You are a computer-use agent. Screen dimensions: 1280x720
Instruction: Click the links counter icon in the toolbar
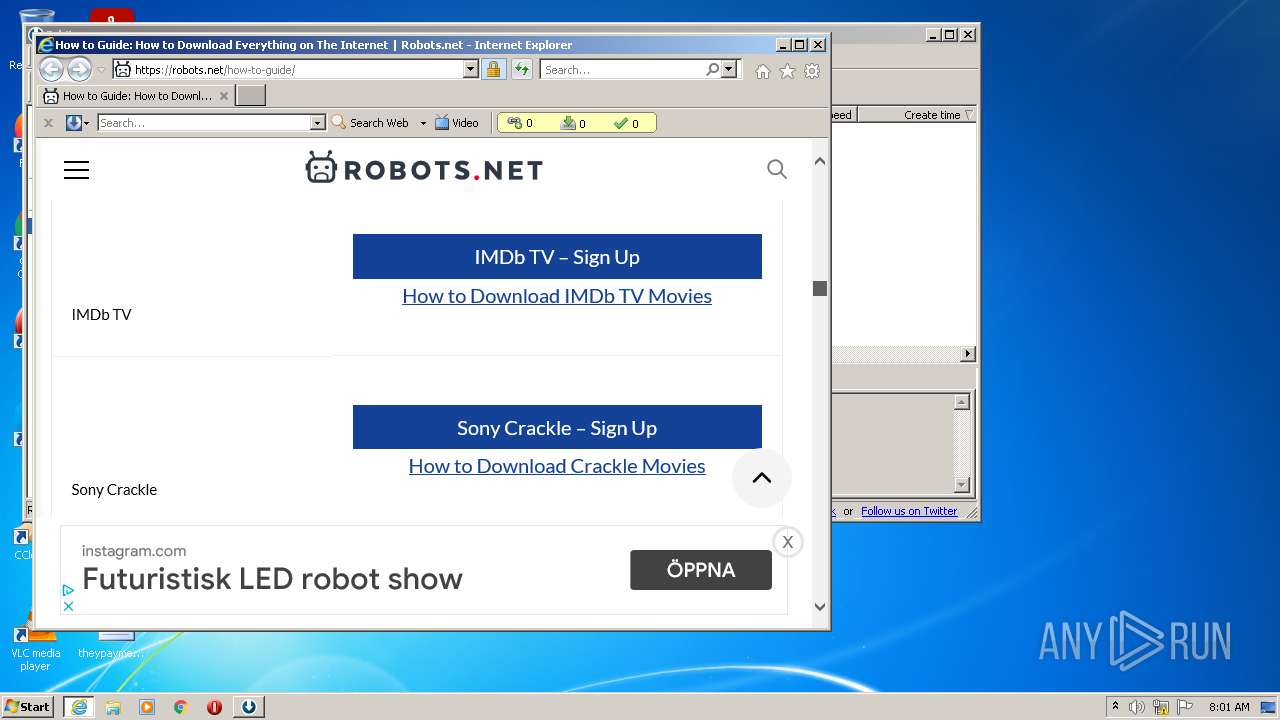515,123
